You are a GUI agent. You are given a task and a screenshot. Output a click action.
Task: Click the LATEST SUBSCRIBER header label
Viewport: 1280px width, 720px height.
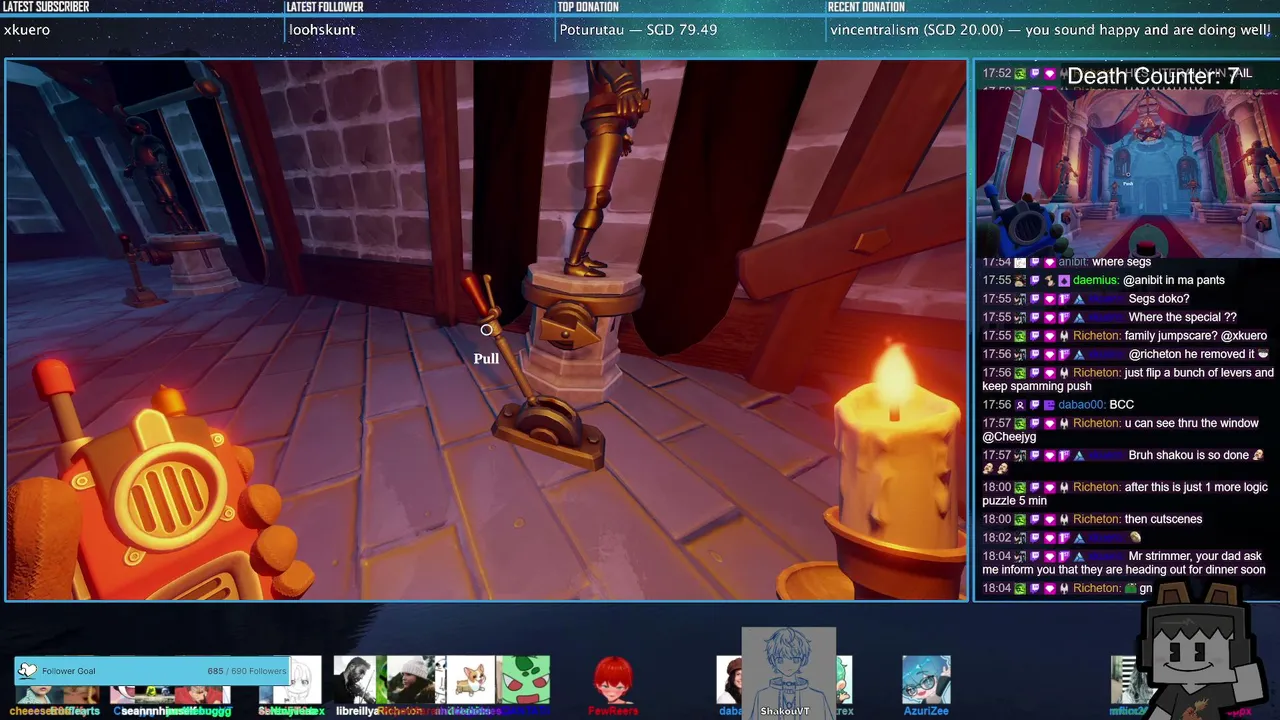tap(46, 7)
